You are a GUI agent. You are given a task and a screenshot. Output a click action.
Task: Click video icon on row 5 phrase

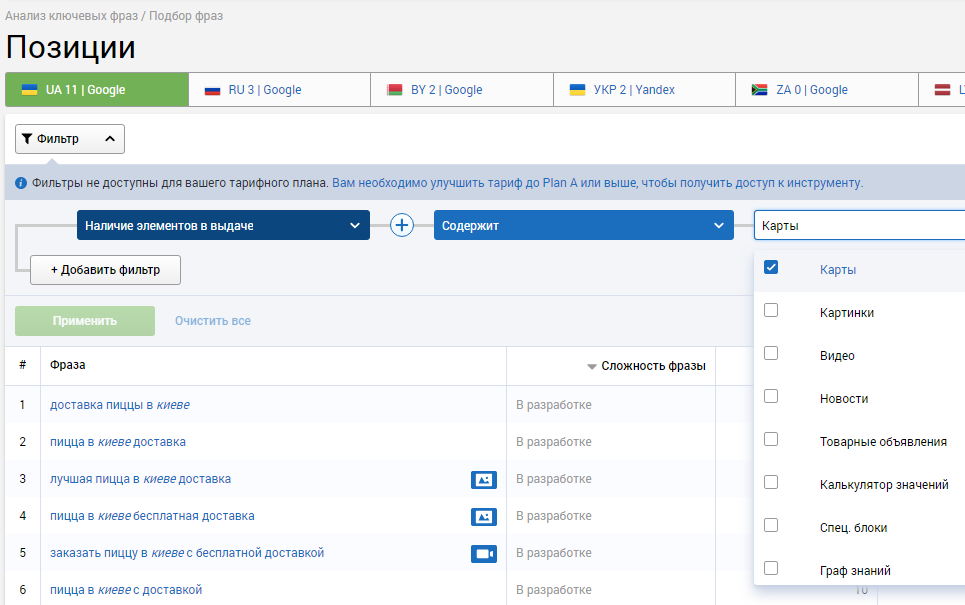[484, 554]
